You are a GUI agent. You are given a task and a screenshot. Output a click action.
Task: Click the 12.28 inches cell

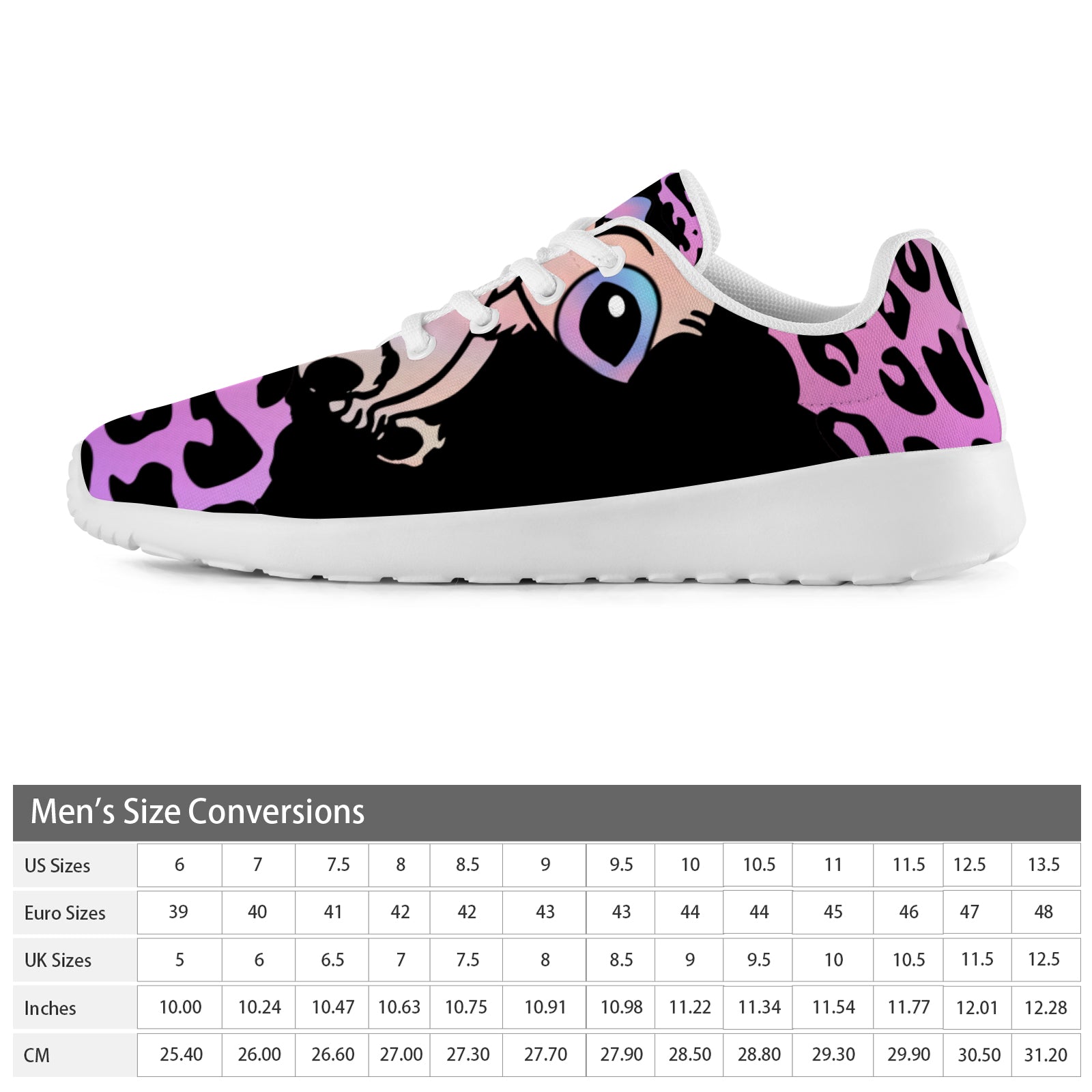tap(1045, 1007)
